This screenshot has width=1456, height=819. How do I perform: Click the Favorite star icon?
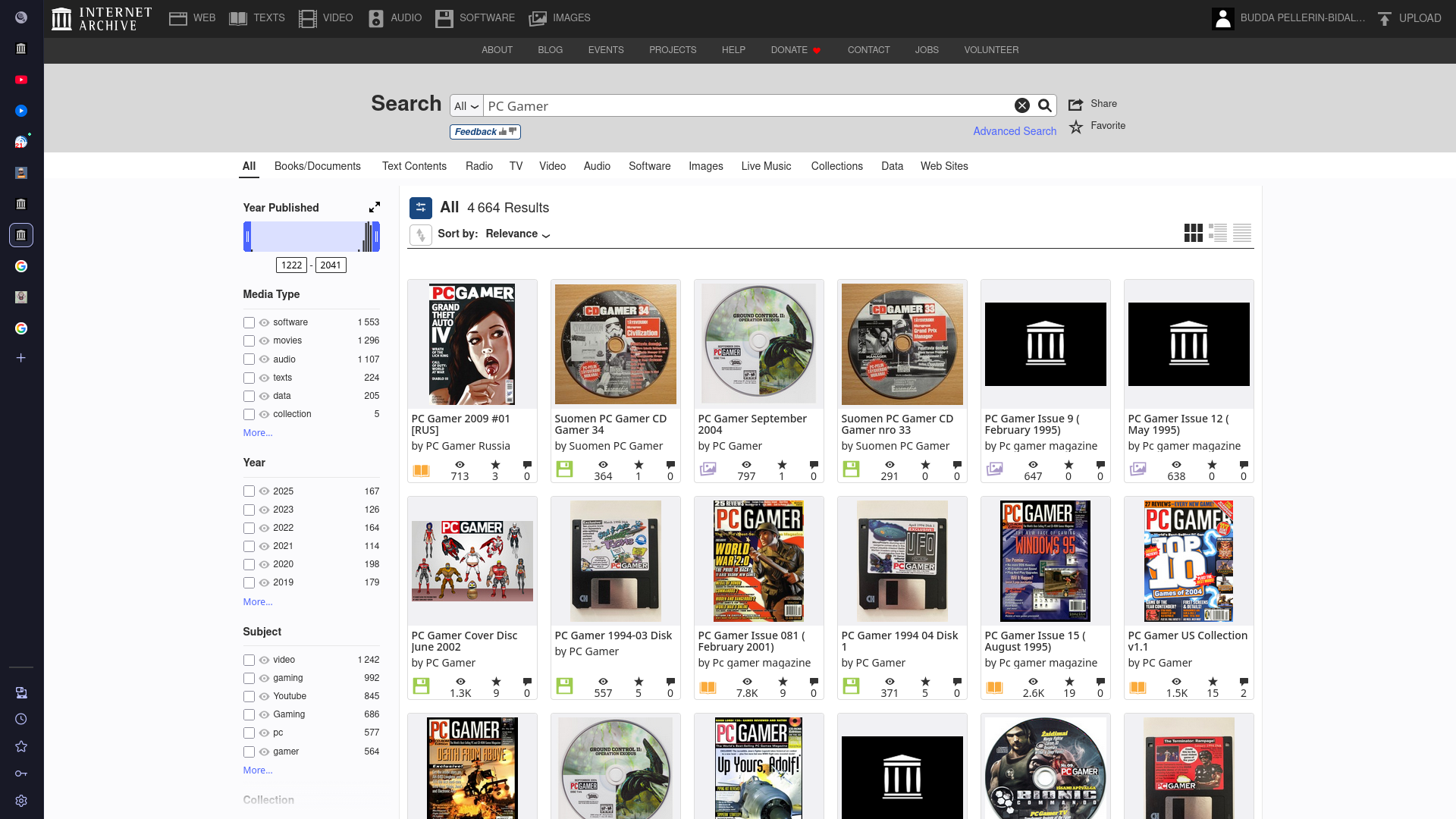click(x=1076, y=127)
